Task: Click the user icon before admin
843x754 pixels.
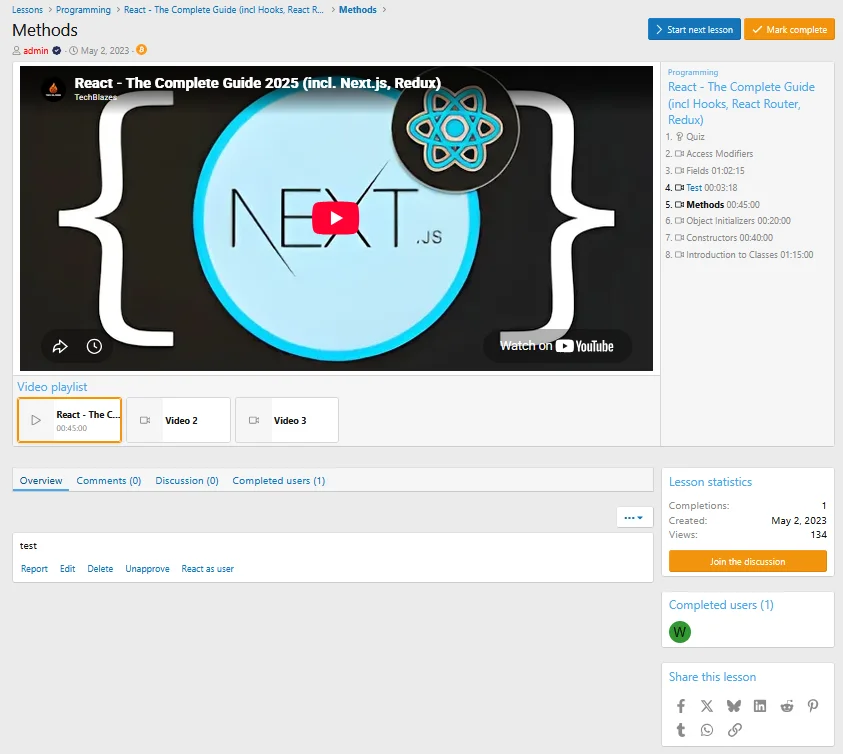Action: pyautogui.click(x=17, y=51)
